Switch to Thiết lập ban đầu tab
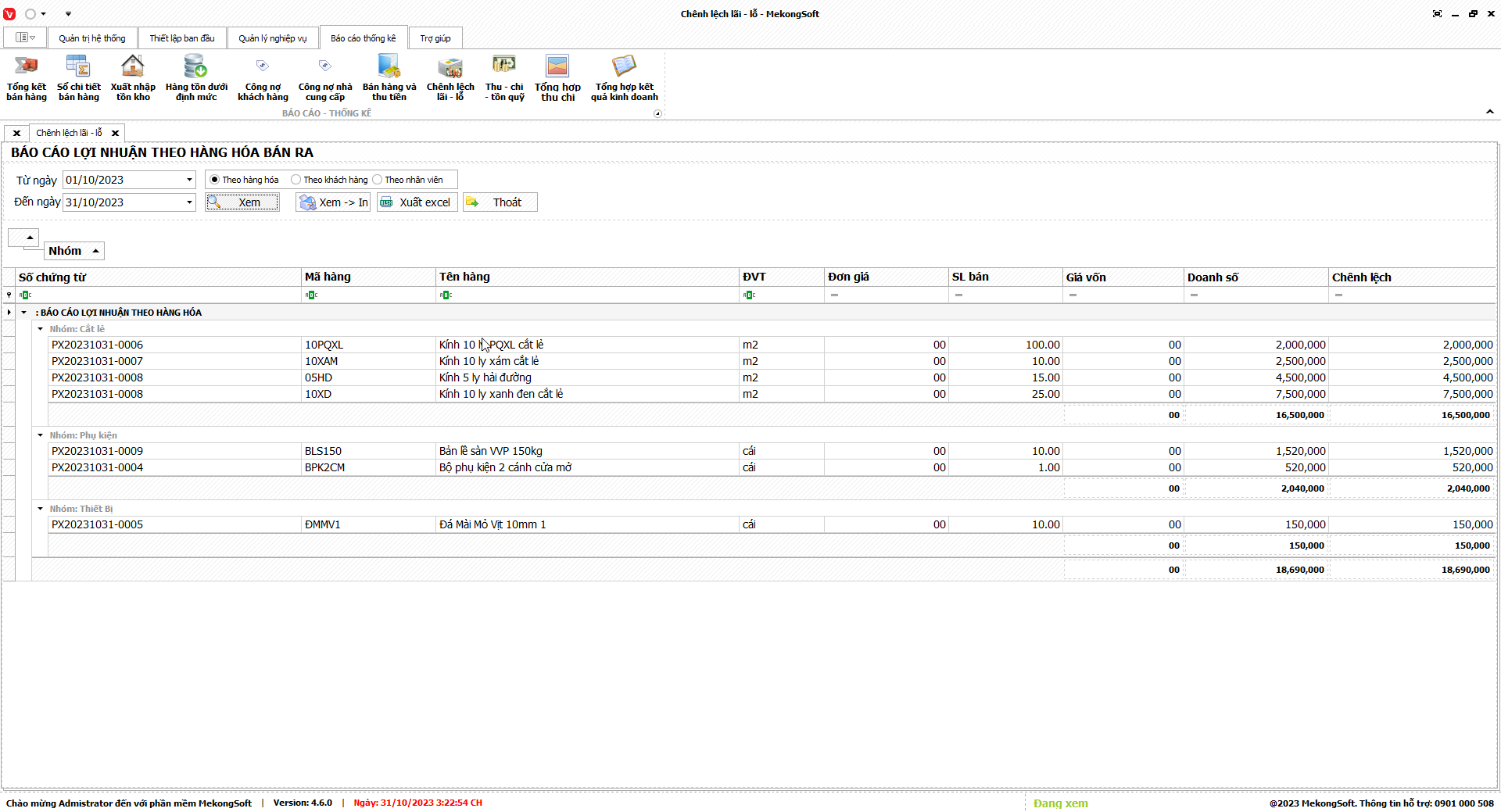Screen dimensions: 1501x812 [x=182, y=38]
